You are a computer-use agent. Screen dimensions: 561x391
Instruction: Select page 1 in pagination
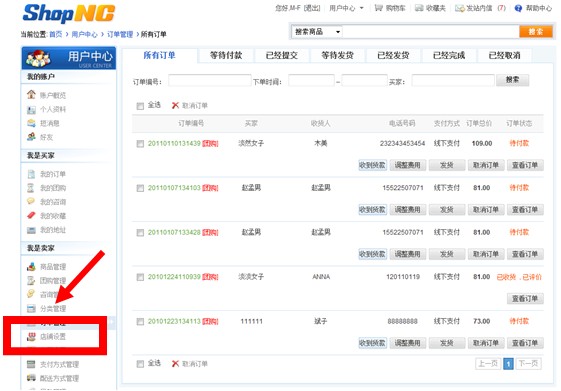click(x=508, y=364)
